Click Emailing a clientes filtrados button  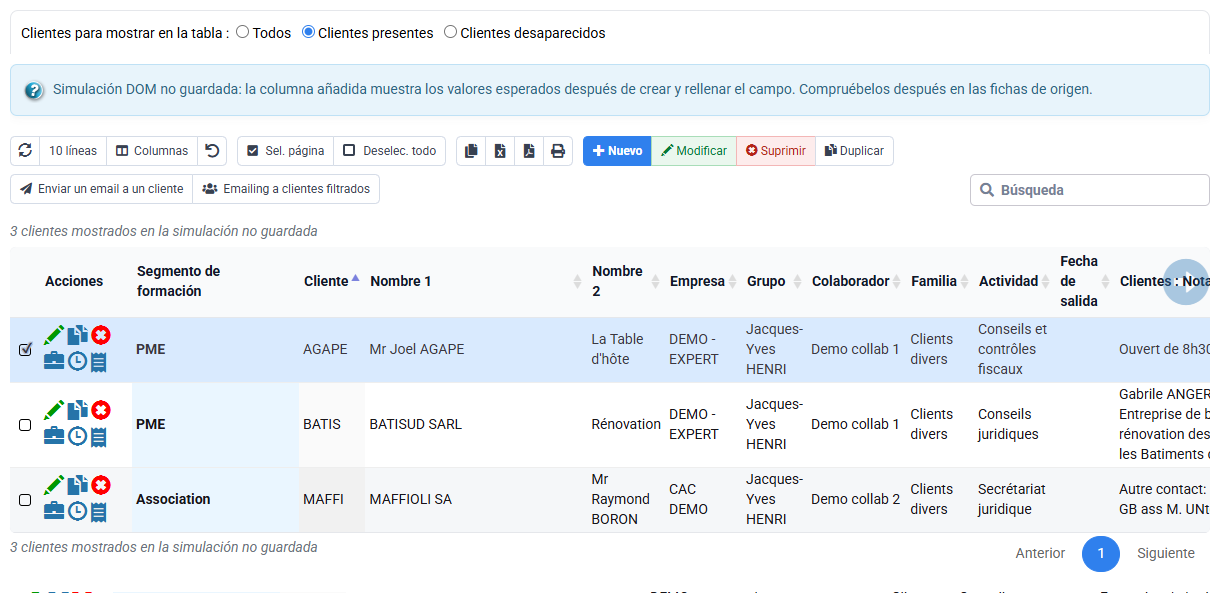tap(286, 189)
